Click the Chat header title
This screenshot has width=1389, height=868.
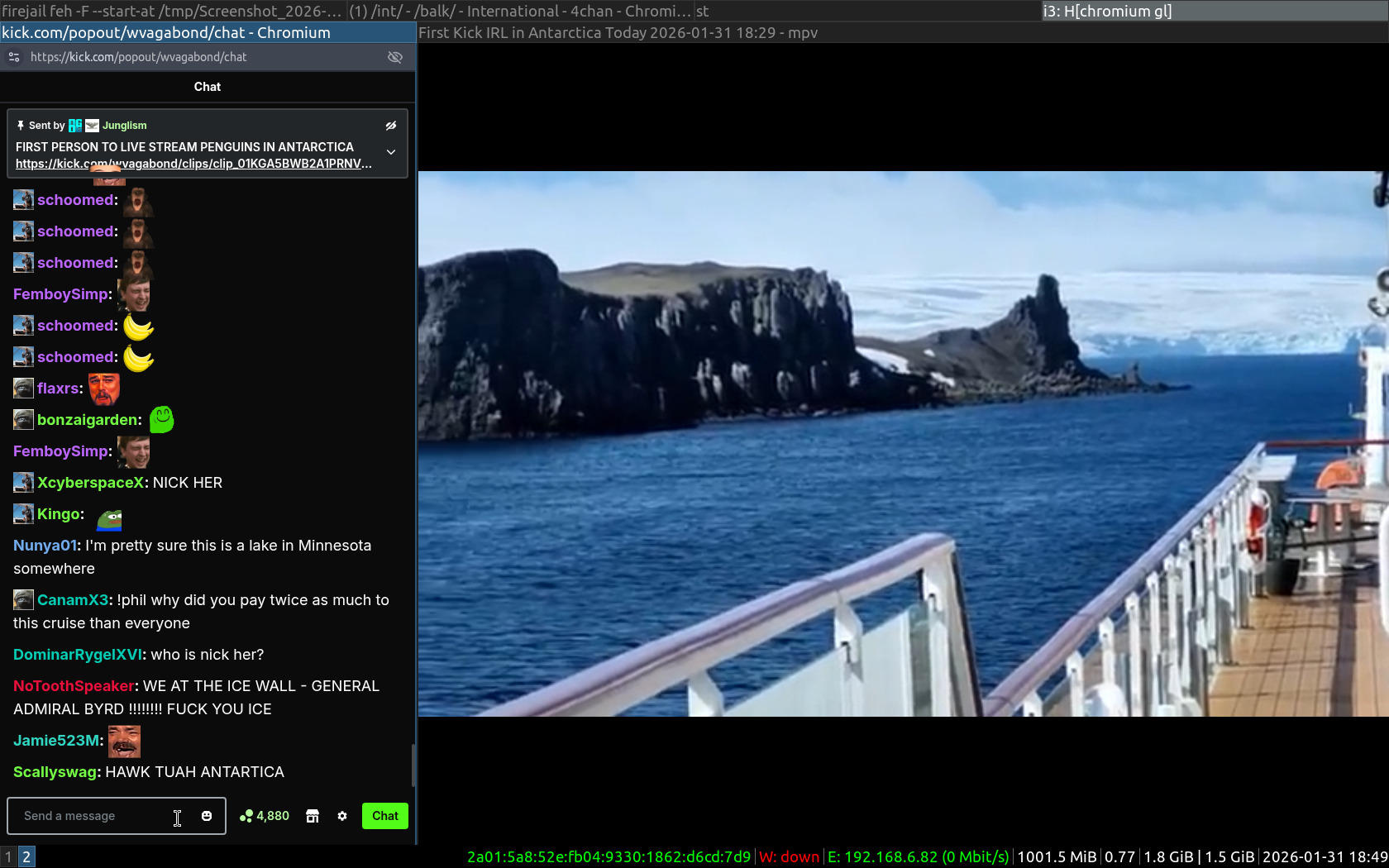pos(208,87)
